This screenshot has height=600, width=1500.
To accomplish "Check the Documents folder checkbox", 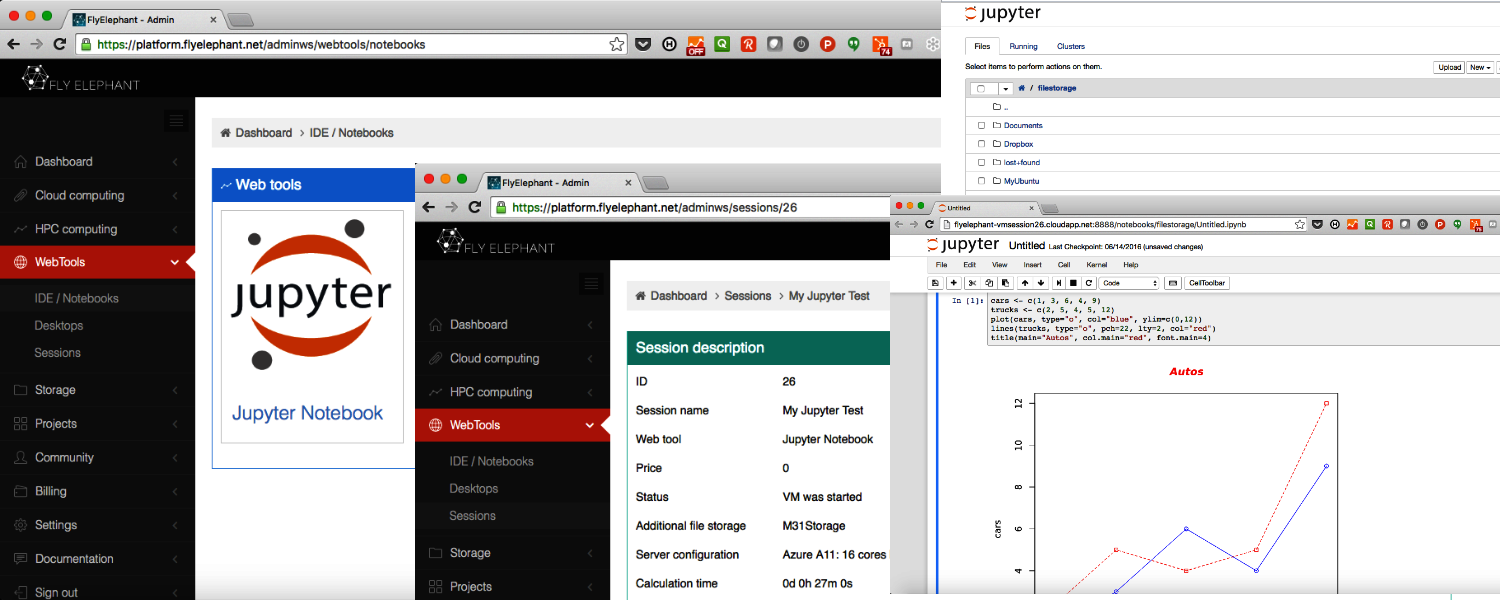I will (980, 125).
